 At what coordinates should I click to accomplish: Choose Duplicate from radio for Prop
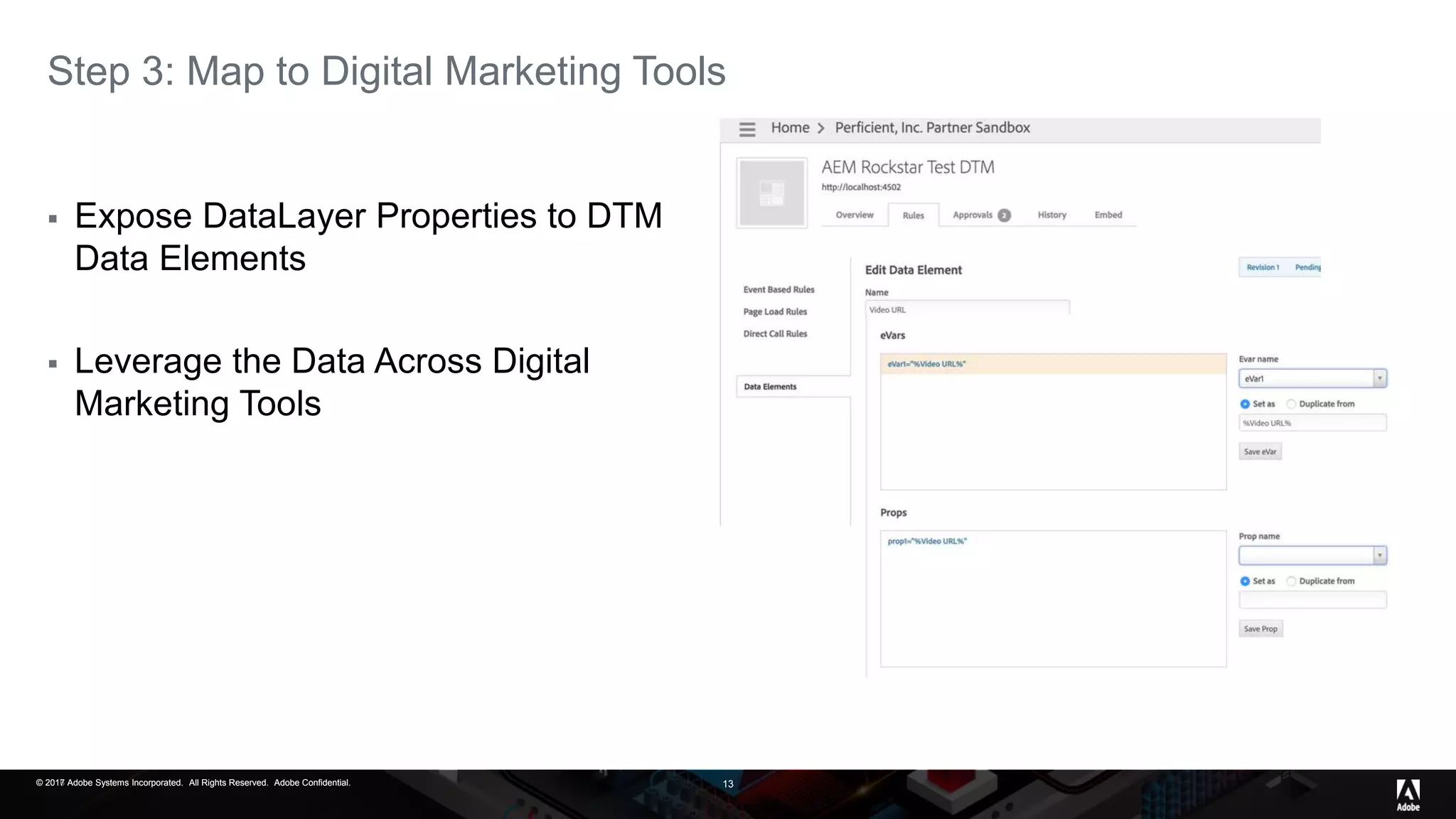click(x=1291, y=581)
